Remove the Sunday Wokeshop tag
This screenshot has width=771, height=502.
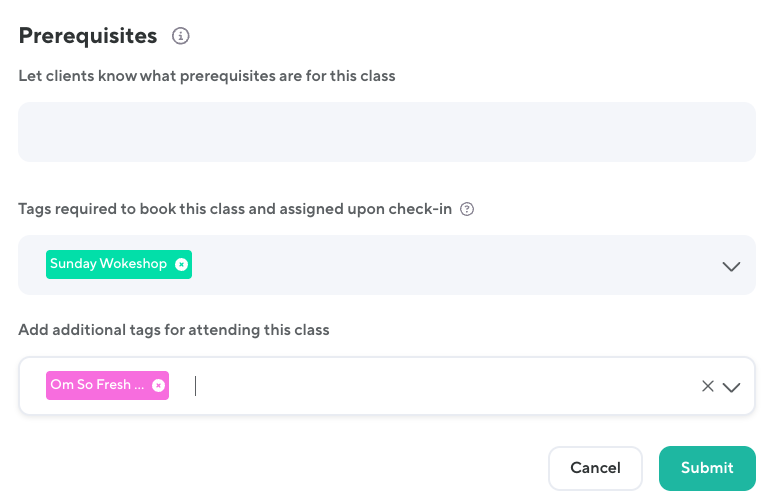[x=181, y=264]
